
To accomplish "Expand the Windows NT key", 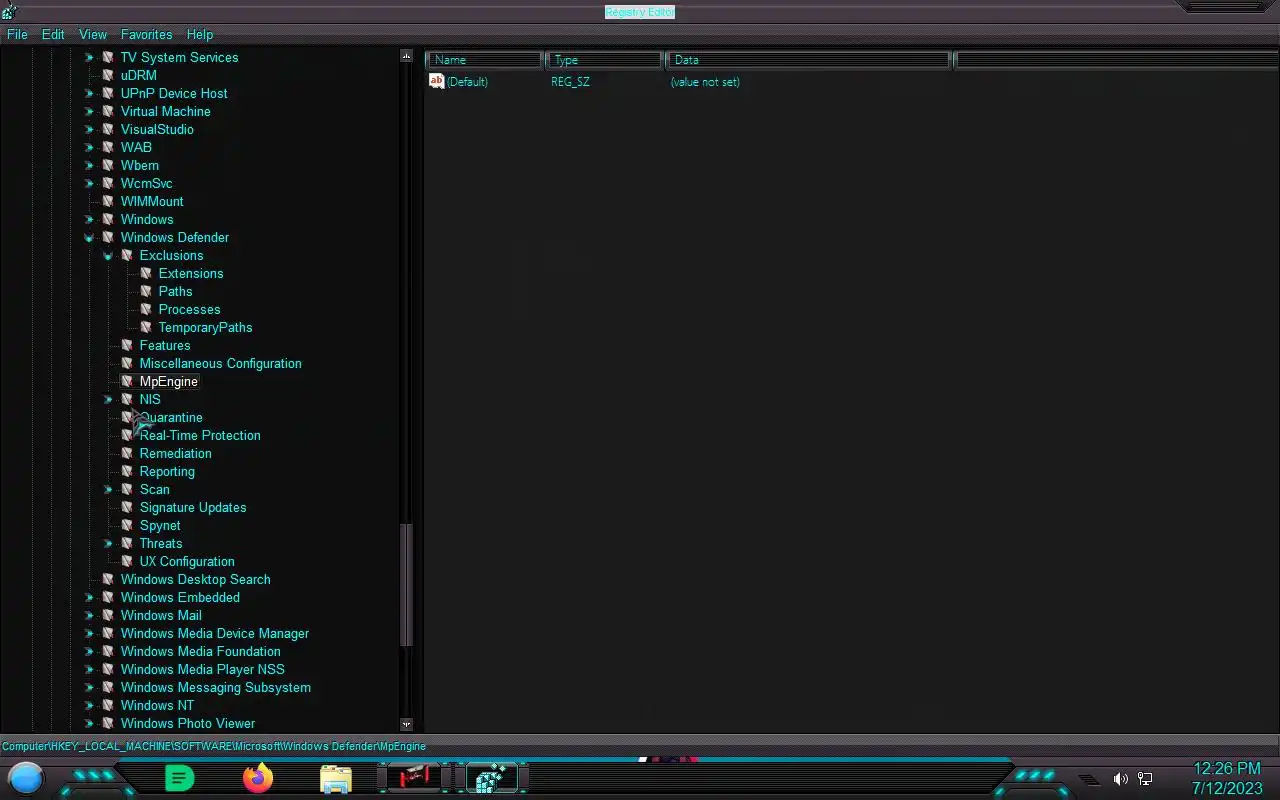I will (x=89, y=706).
